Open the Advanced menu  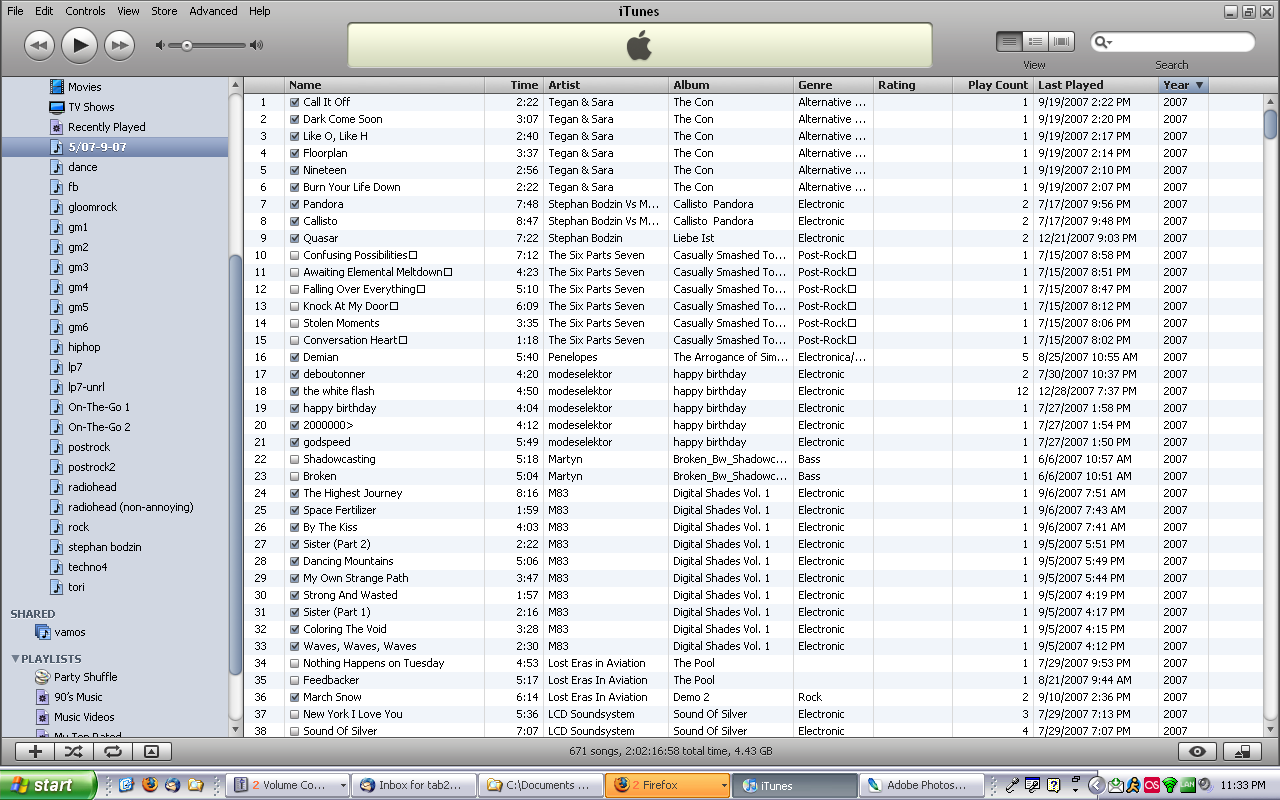tap(213, 11)
